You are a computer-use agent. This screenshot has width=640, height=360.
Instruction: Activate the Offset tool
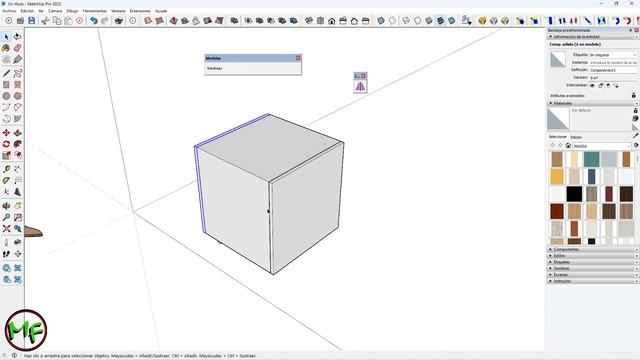[18, 156]
